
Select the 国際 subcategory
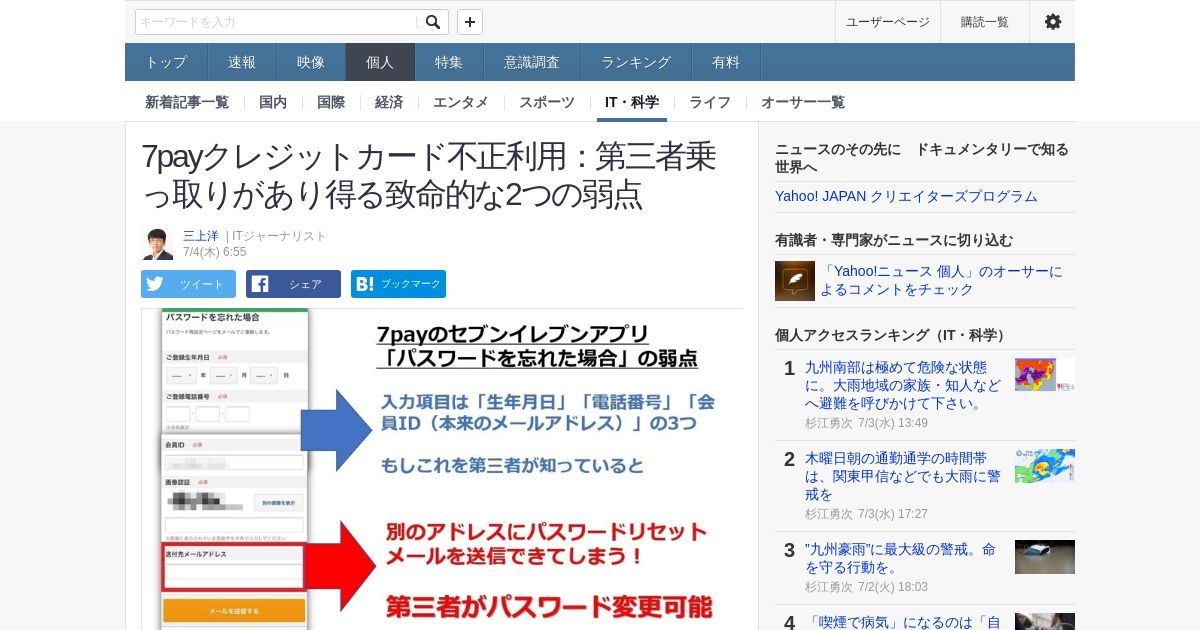[331, 102]
